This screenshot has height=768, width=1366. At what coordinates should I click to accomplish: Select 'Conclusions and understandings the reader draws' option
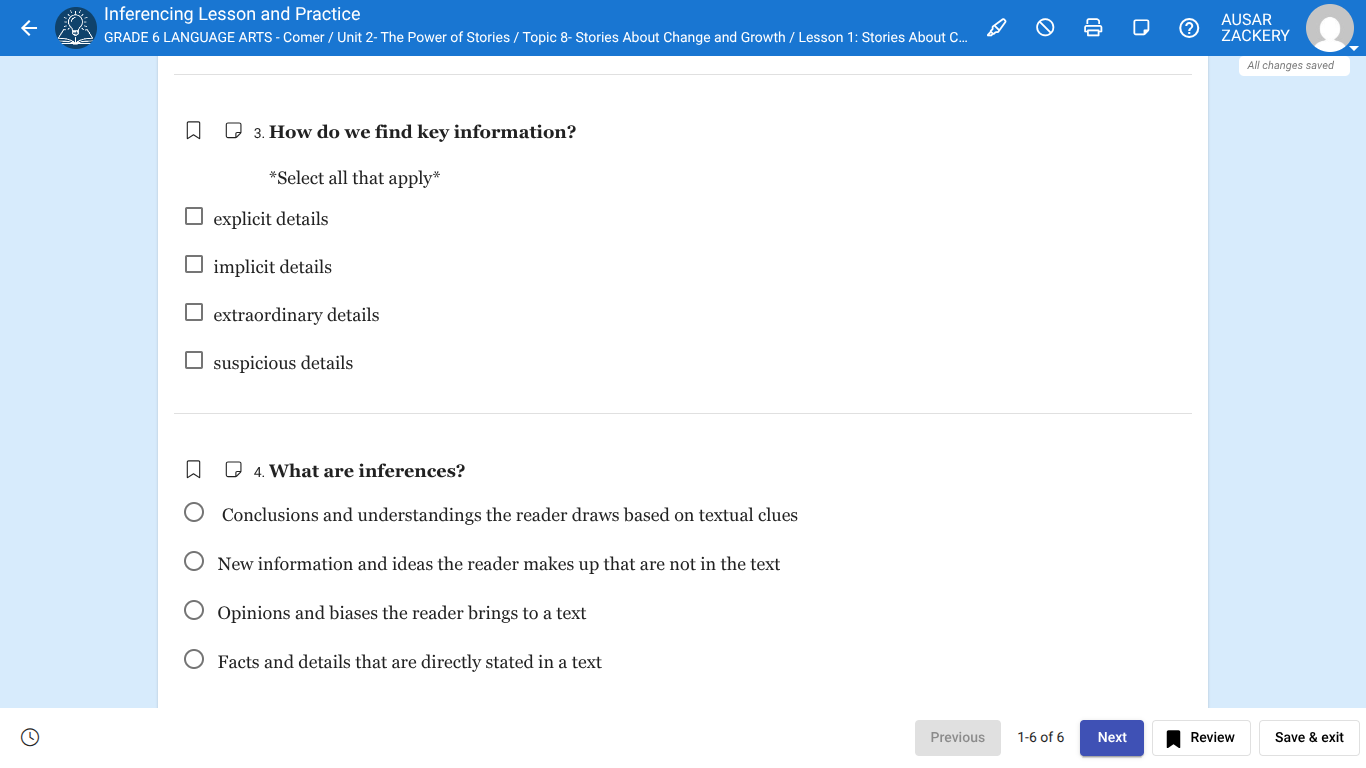193,511
